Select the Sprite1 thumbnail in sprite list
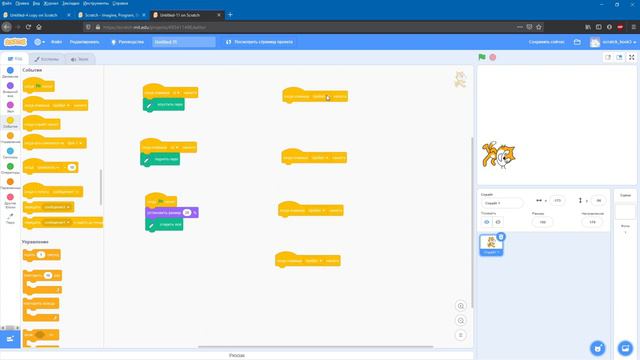This screenshot has height=360, width=640. pos(491,245)
